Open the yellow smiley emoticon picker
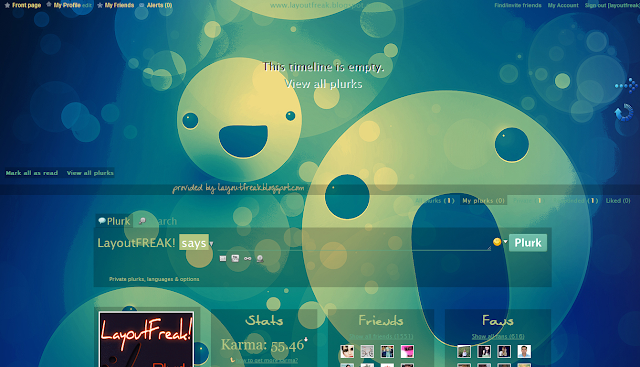This screenshot has height=367, width=640. tap(497, 242)
